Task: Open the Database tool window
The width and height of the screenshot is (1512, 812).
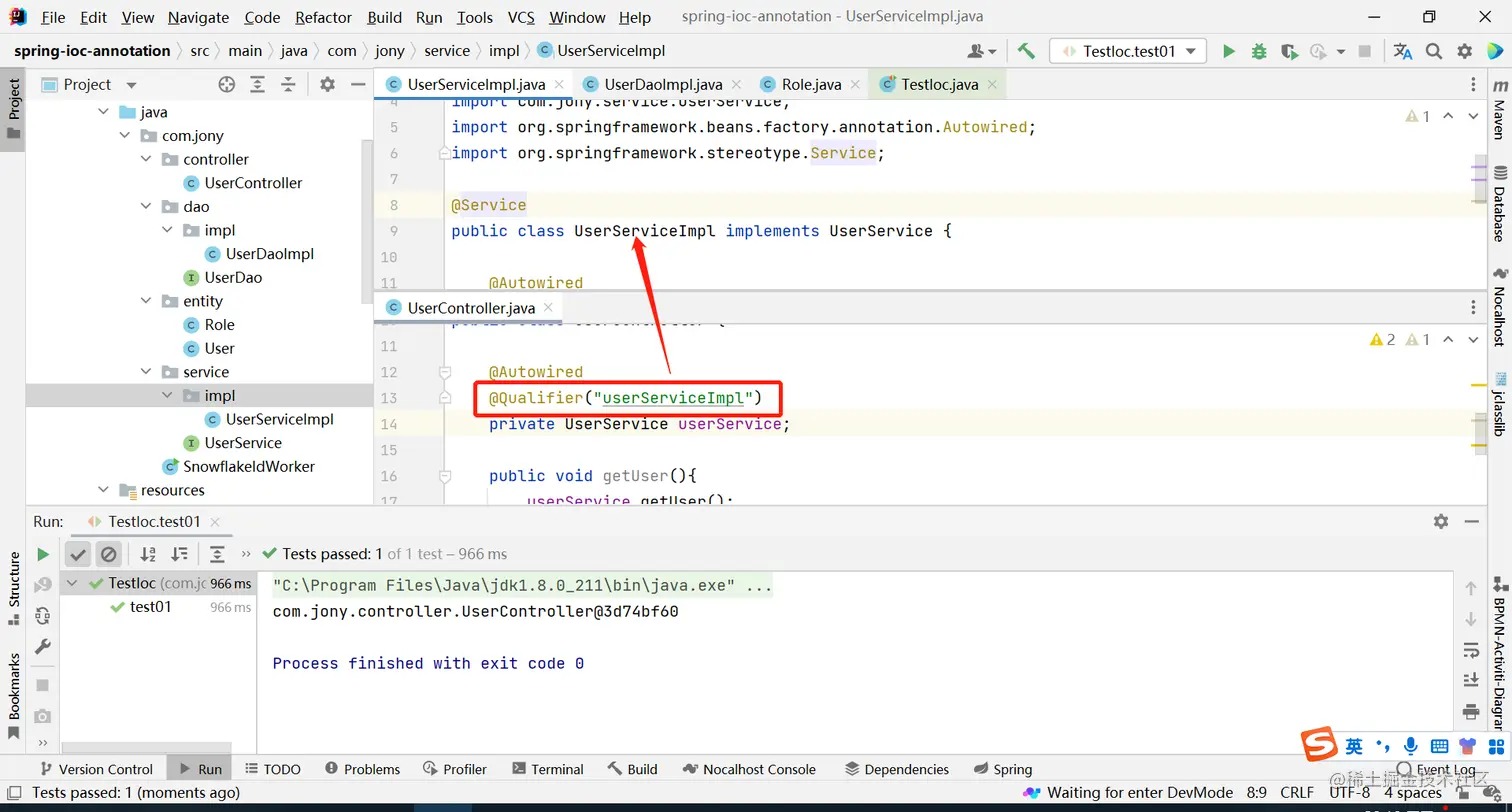Action: click(1499, 204)
